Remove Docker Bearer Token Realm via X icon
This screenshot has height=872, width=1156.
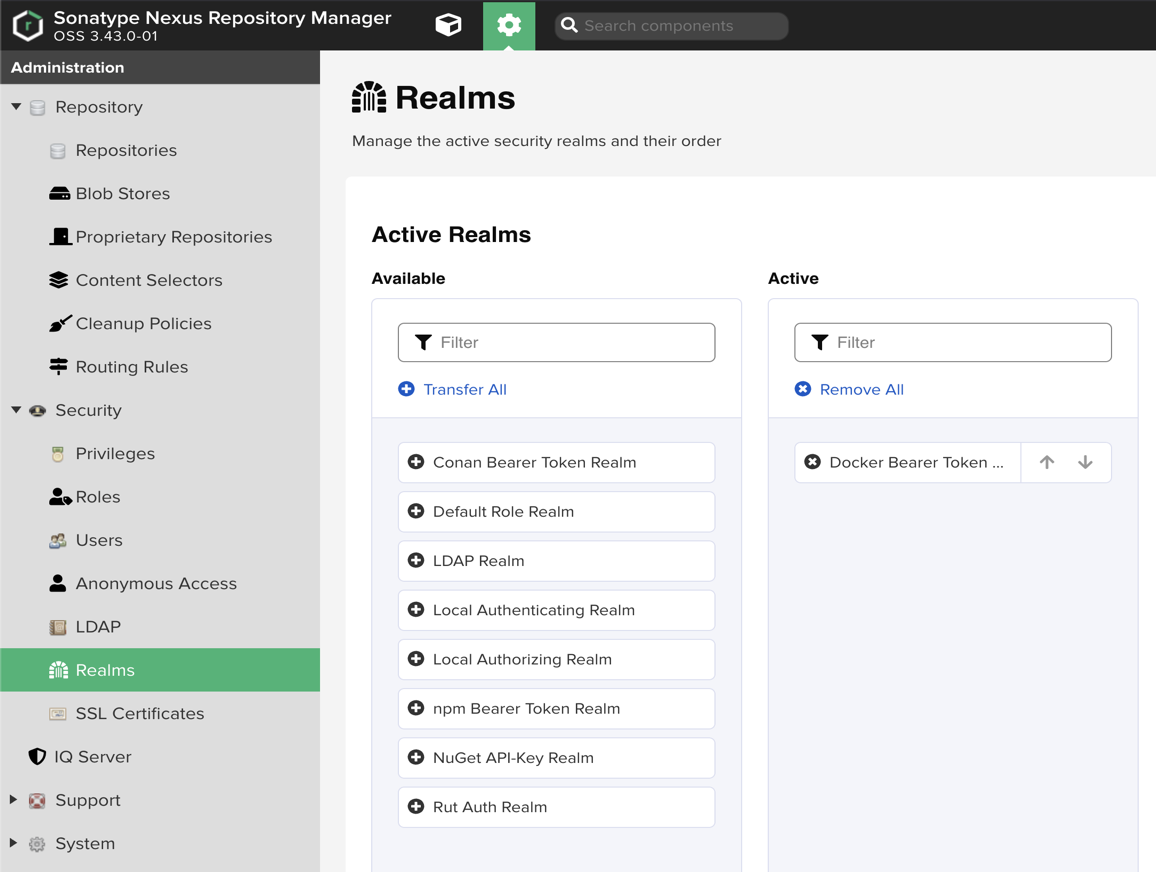812,462
